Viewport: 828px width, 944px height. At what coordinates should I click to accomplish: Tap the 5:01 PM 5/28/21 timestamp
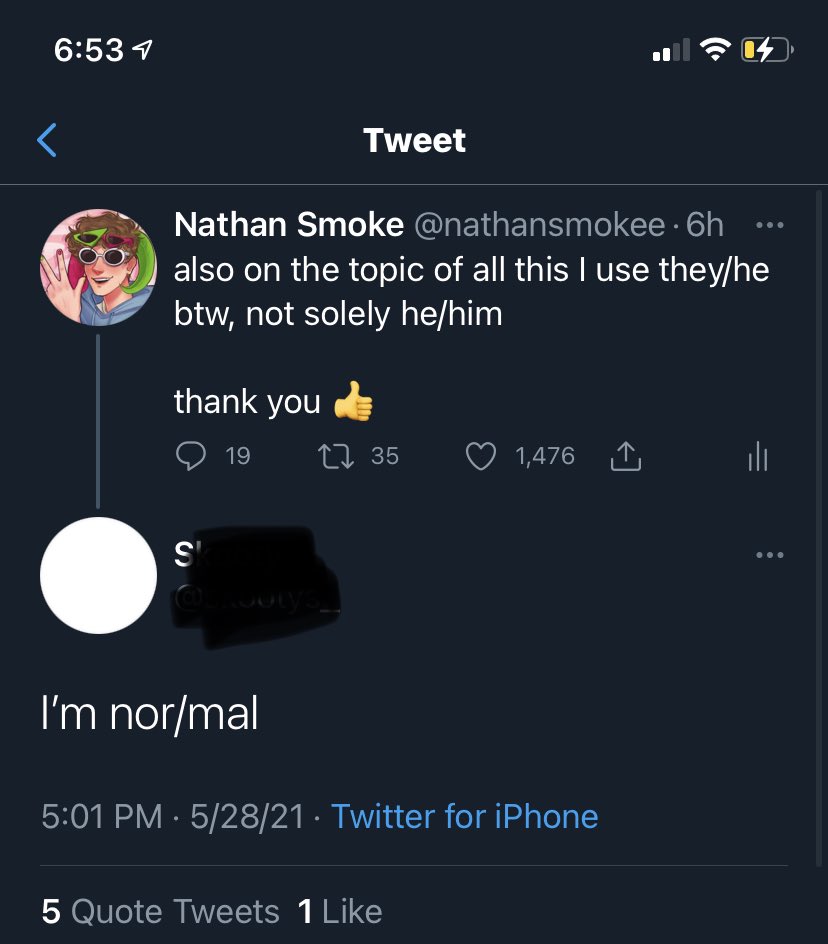point(172,816)
